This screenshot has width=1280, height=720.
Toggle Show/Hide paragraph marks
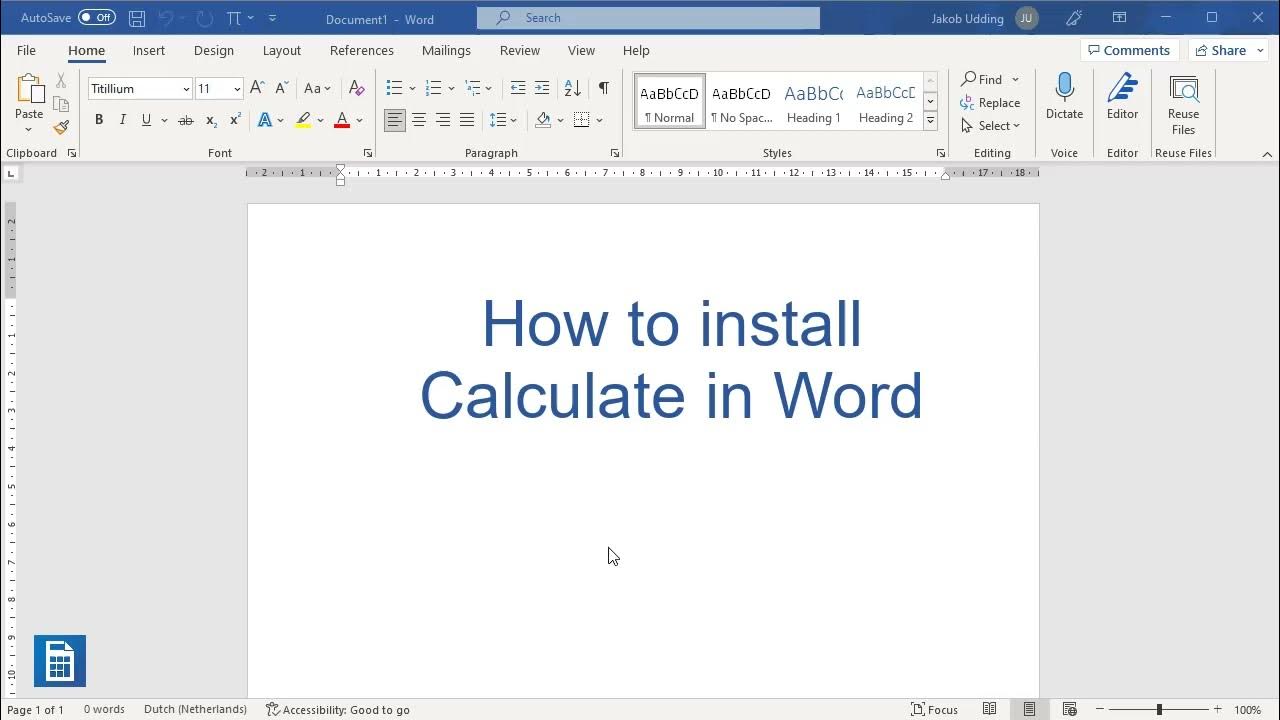pyautogui.click(x=604, y=88)
